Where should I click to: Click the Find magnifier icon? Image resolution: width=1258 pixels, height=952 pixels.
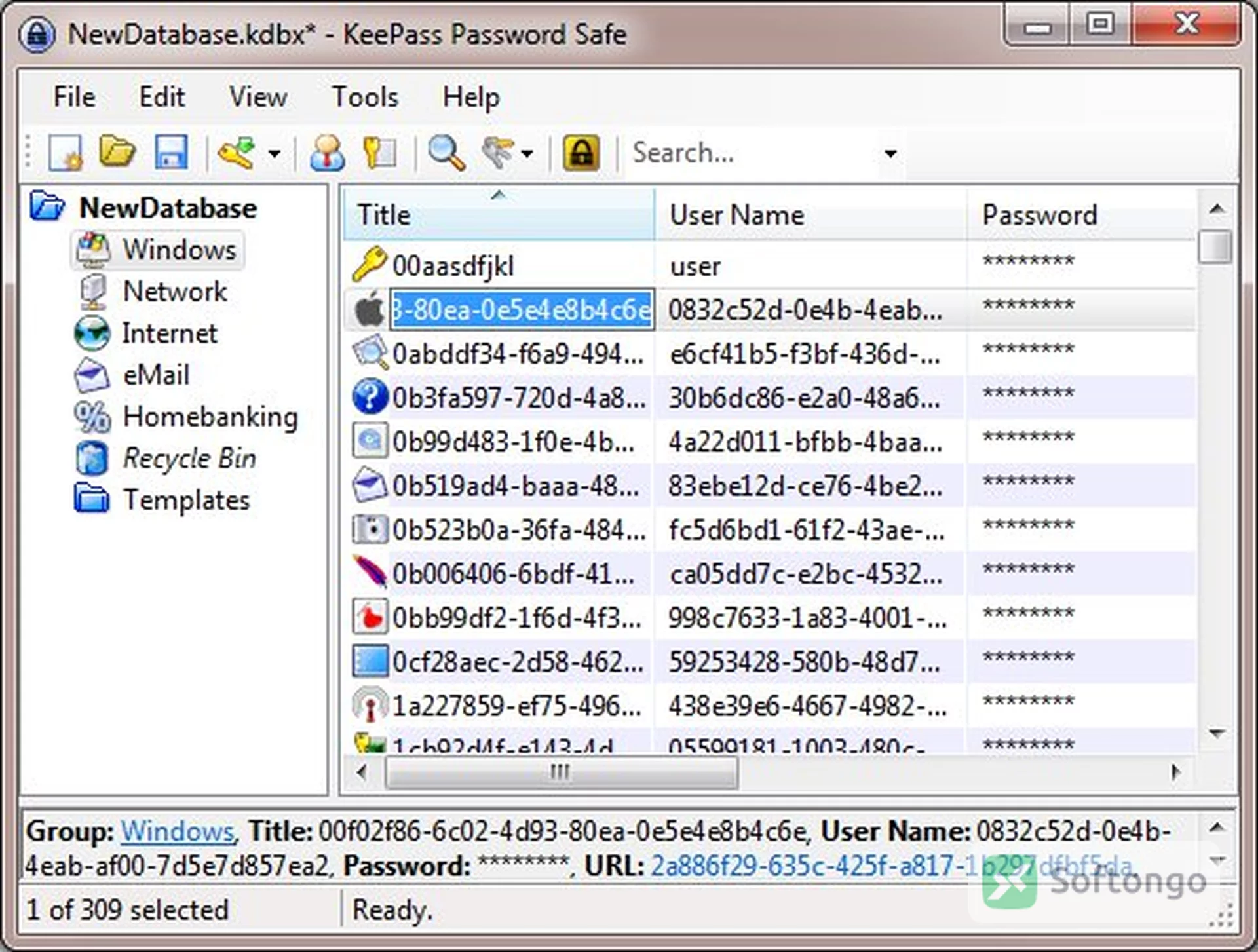[446, 153]
